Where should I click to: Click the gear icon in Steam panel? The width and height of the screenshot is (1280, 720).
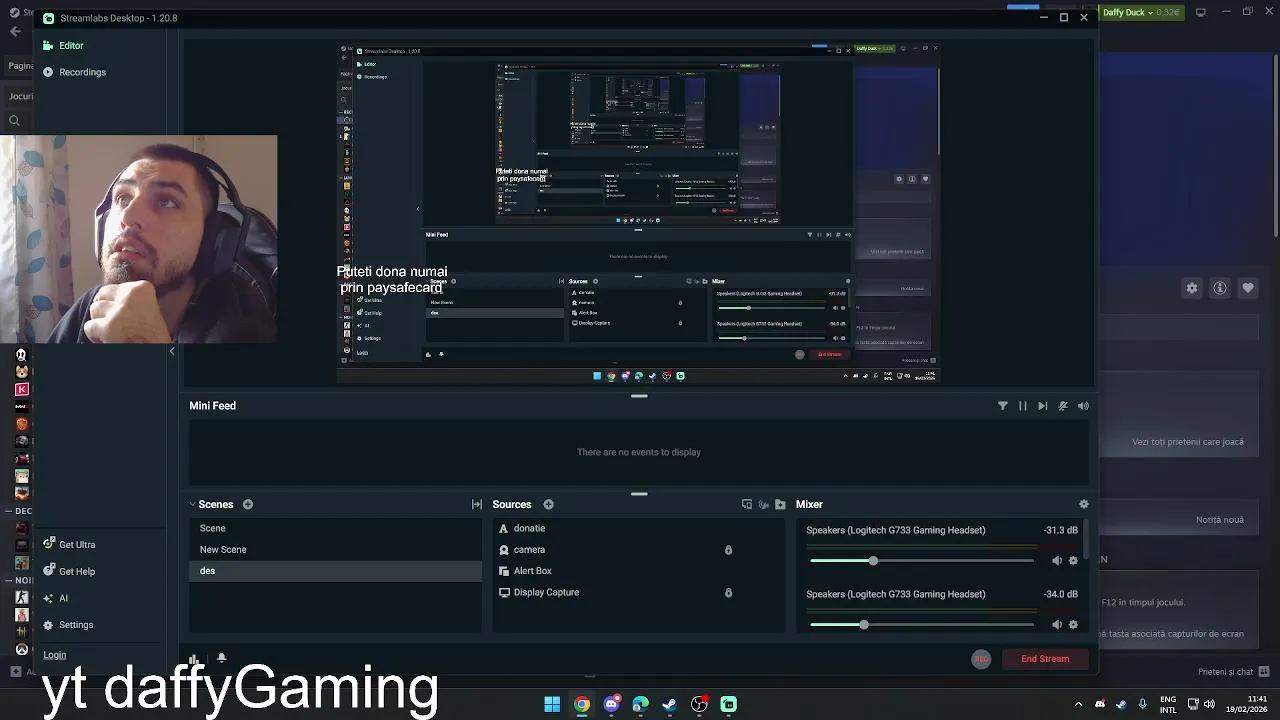point(1191,288)
